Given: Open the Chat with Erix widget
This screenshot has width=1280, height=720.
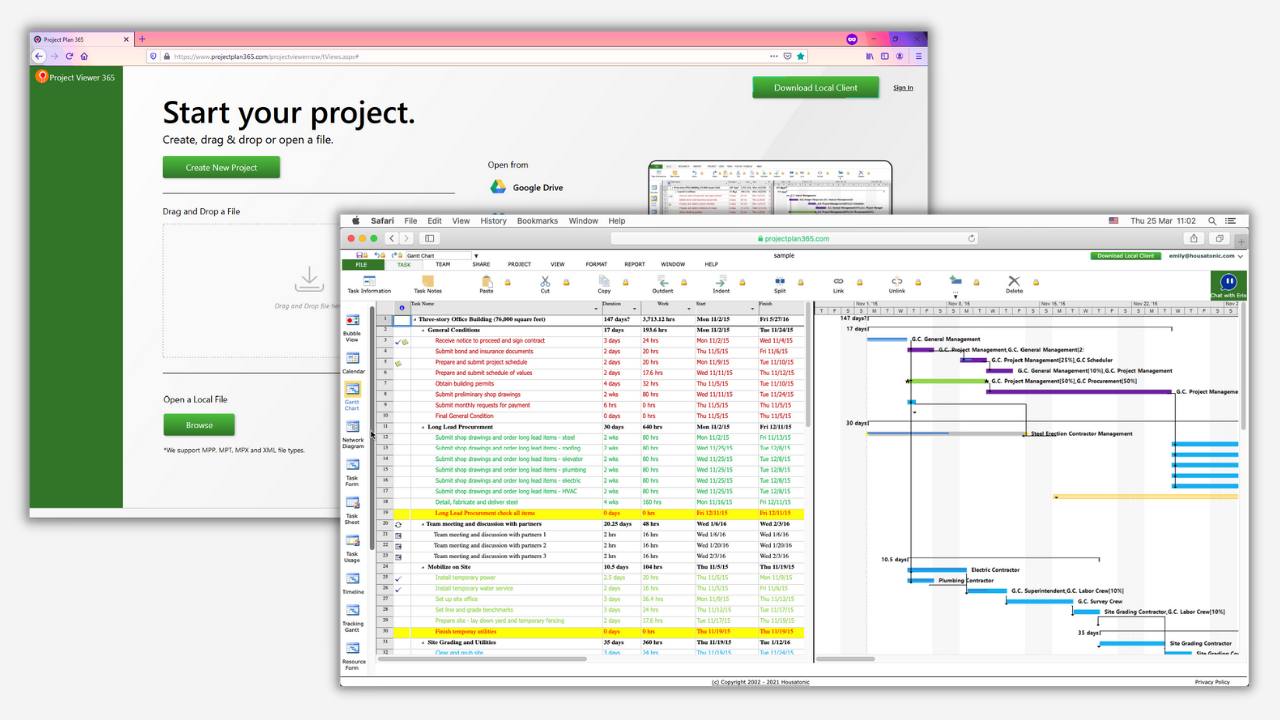Looking at the screenshot, I should (1228, 286).
